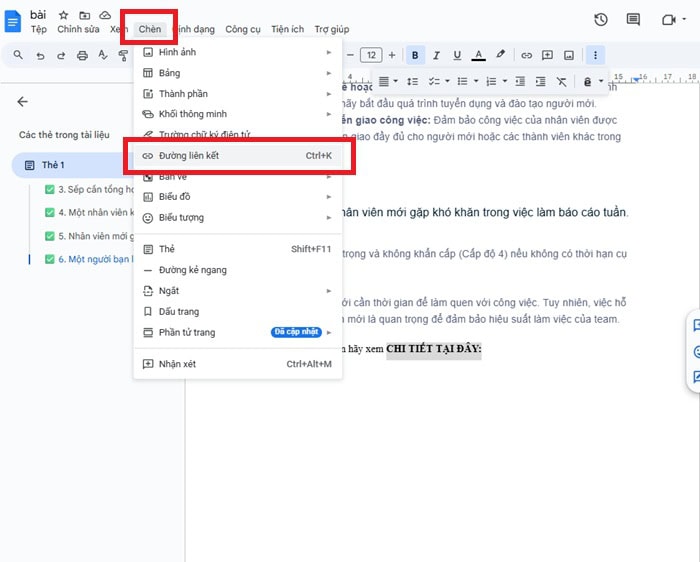Expand Phần tử trang submenu
Viewport: 700px width, 562px height.
238,333
